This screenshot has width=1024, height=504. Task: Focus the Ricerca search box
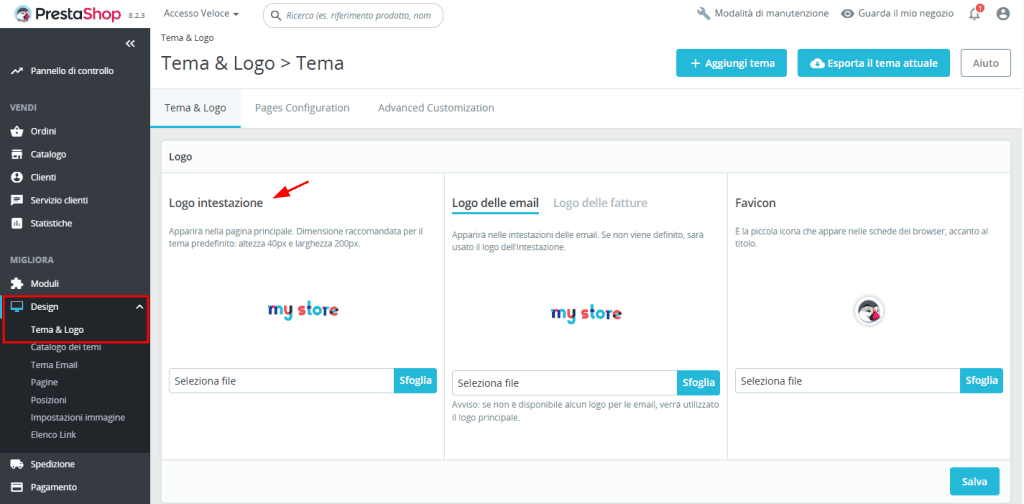[353, 16]
